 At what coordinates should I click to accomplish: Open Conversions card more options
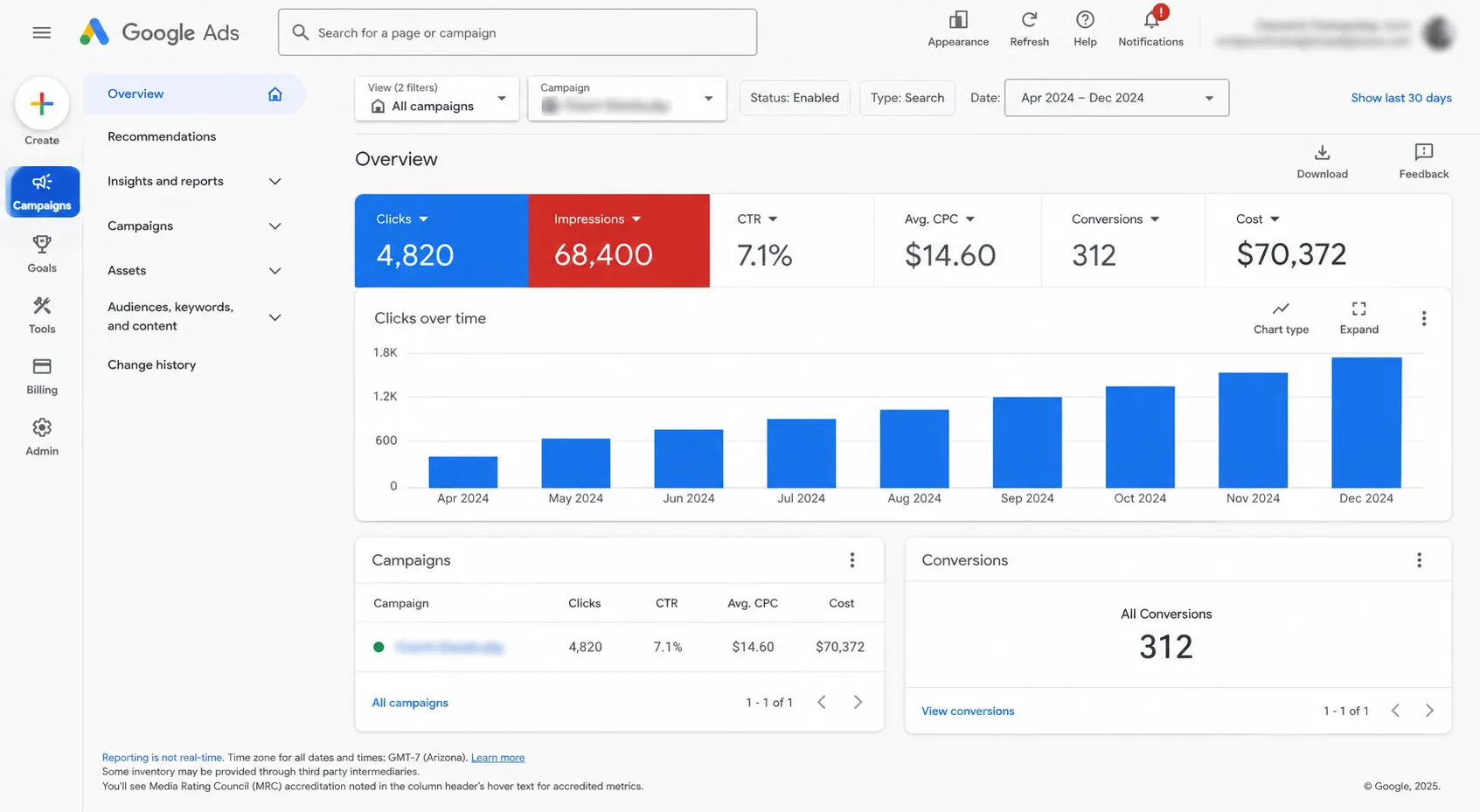tap(1419, 560)
